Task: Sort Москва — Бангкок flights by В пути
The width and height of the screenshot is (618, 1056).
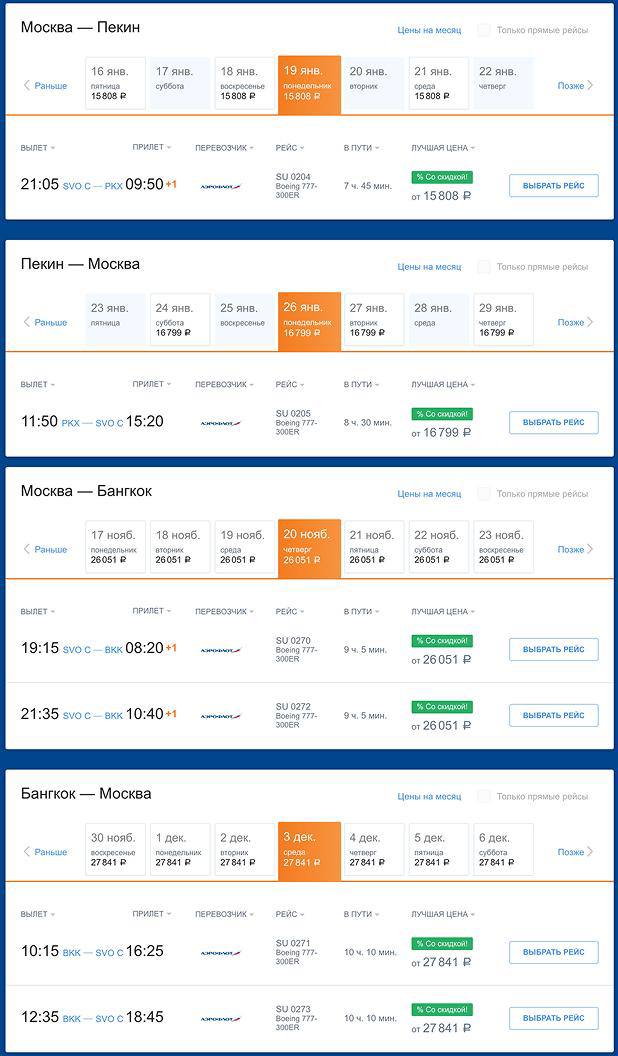Action: tap(361, 611)
